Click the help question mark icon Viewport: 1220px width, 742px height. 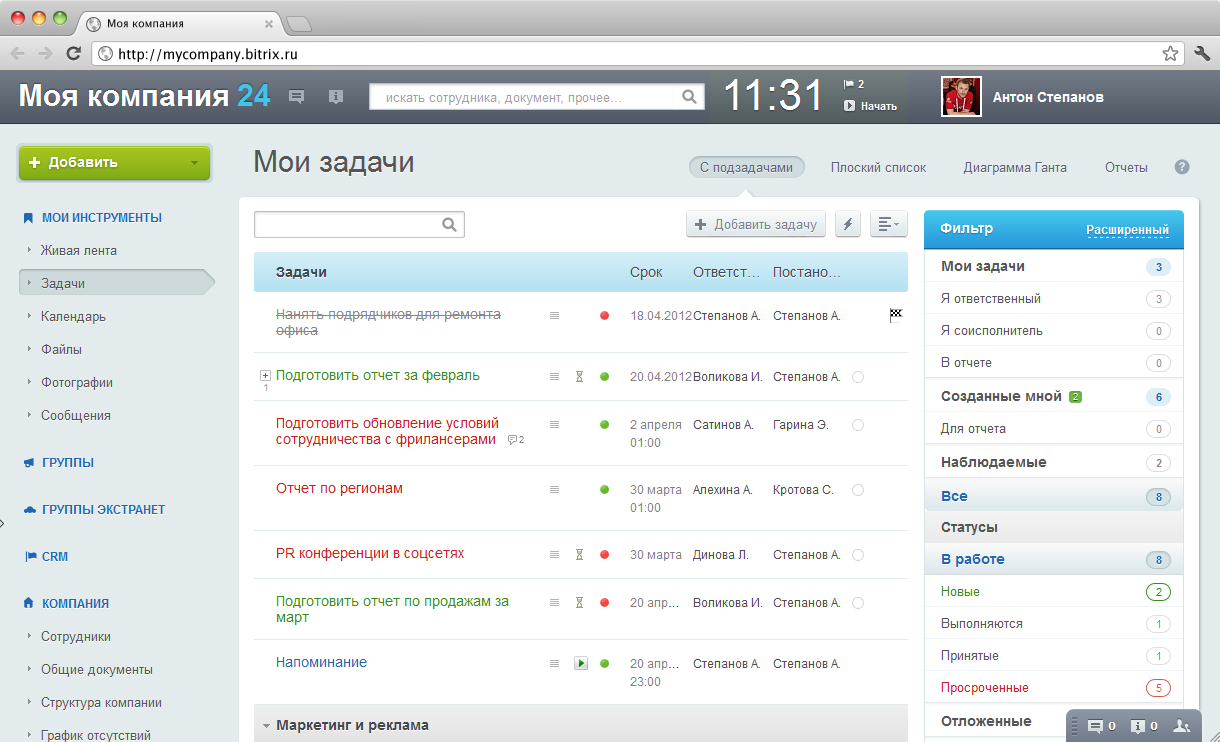click(x=1182, y=167)
